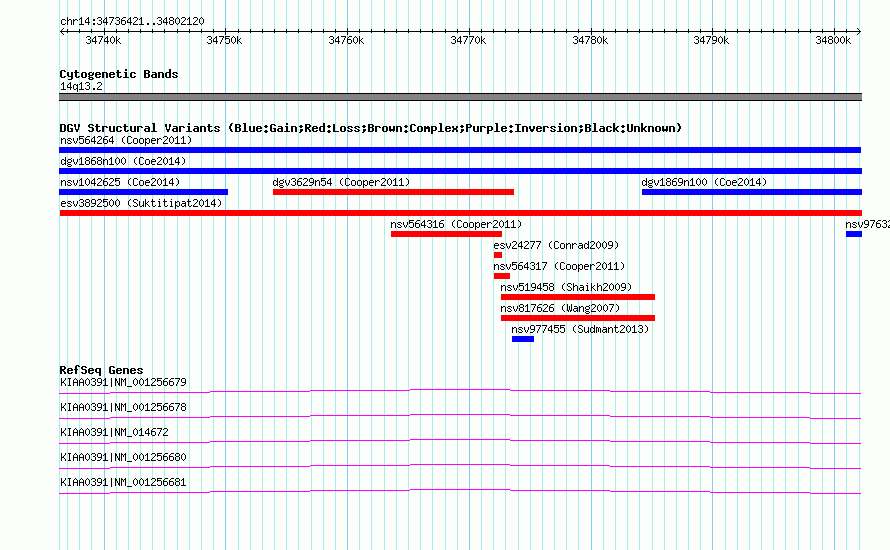This screenshot has width=890, height=550.
Task: Select the nsv977455 (Sudmant2013) blue bar
Action: coord(523,339)
